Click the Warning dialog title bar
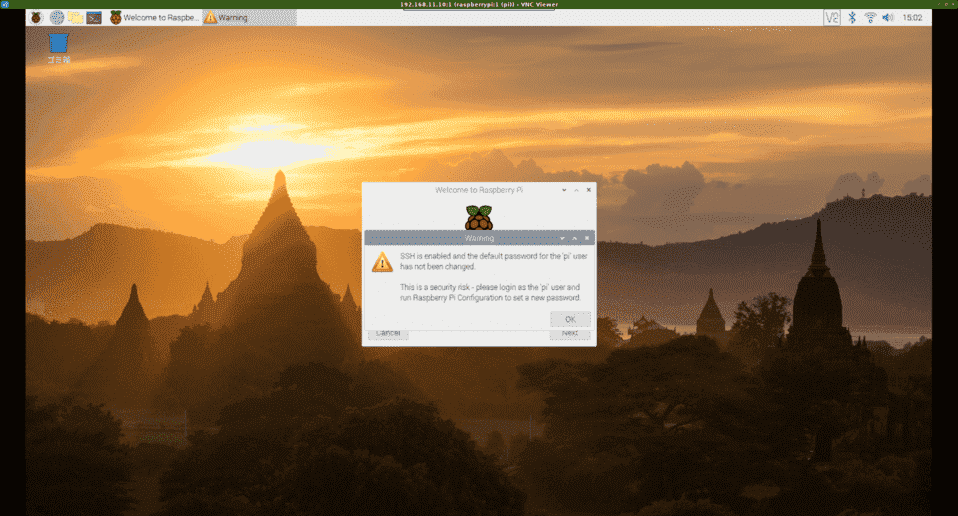958x516 pixels. click(479, 238)
